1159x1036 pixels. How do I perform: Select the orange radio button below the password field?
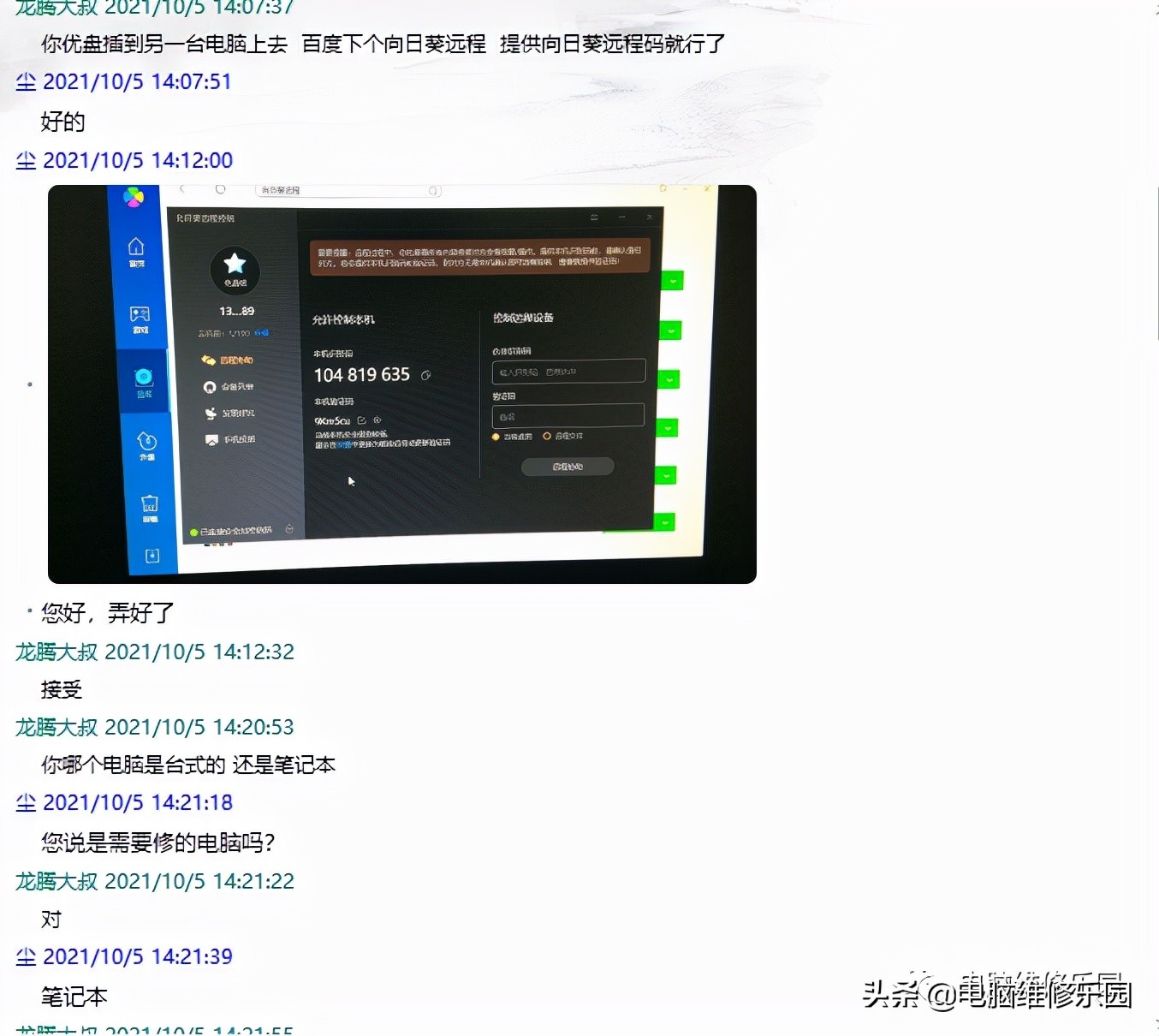point(547,437)
